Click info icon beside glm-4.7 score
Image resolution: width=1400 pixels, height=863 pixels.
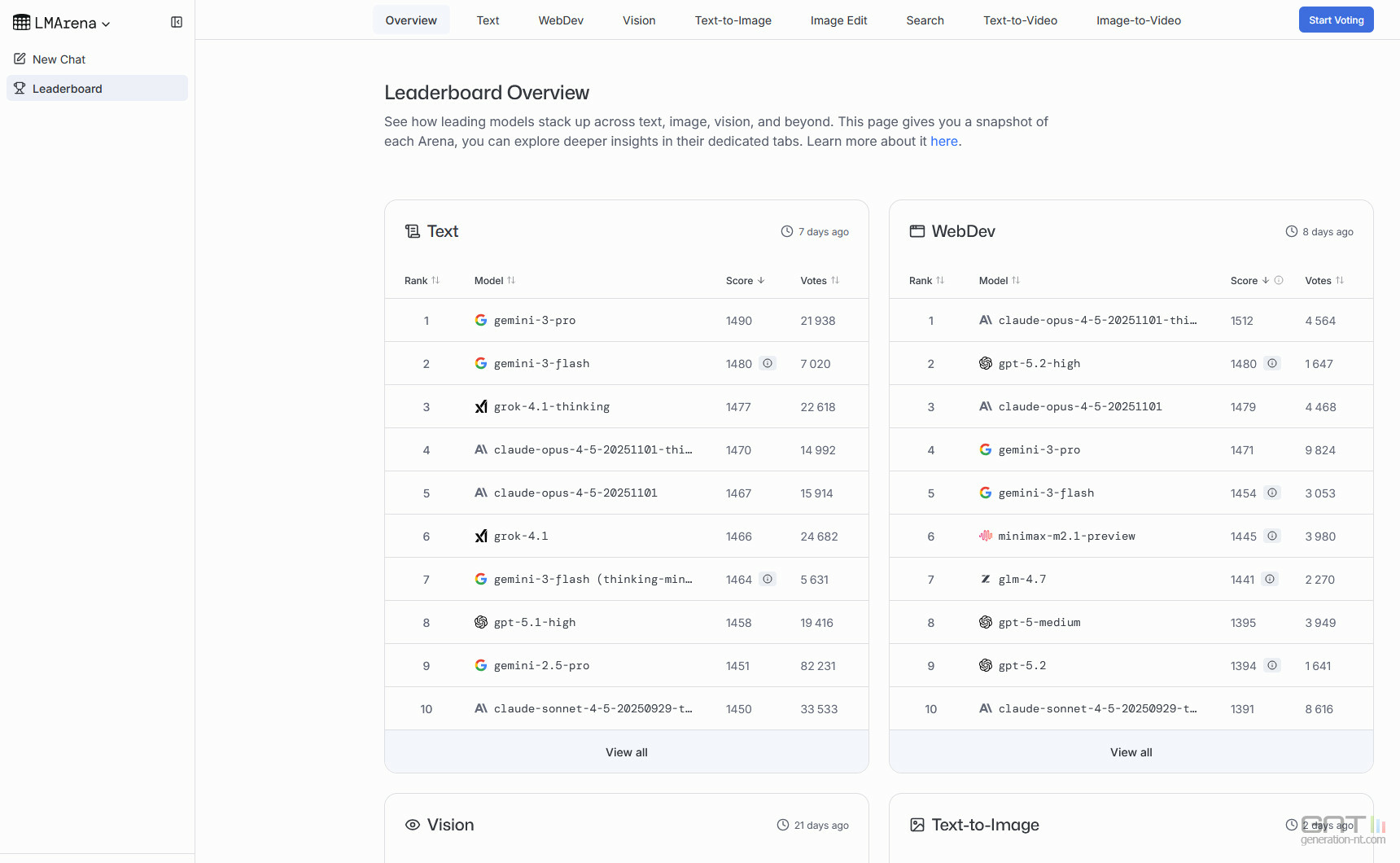coord(1269,579)
